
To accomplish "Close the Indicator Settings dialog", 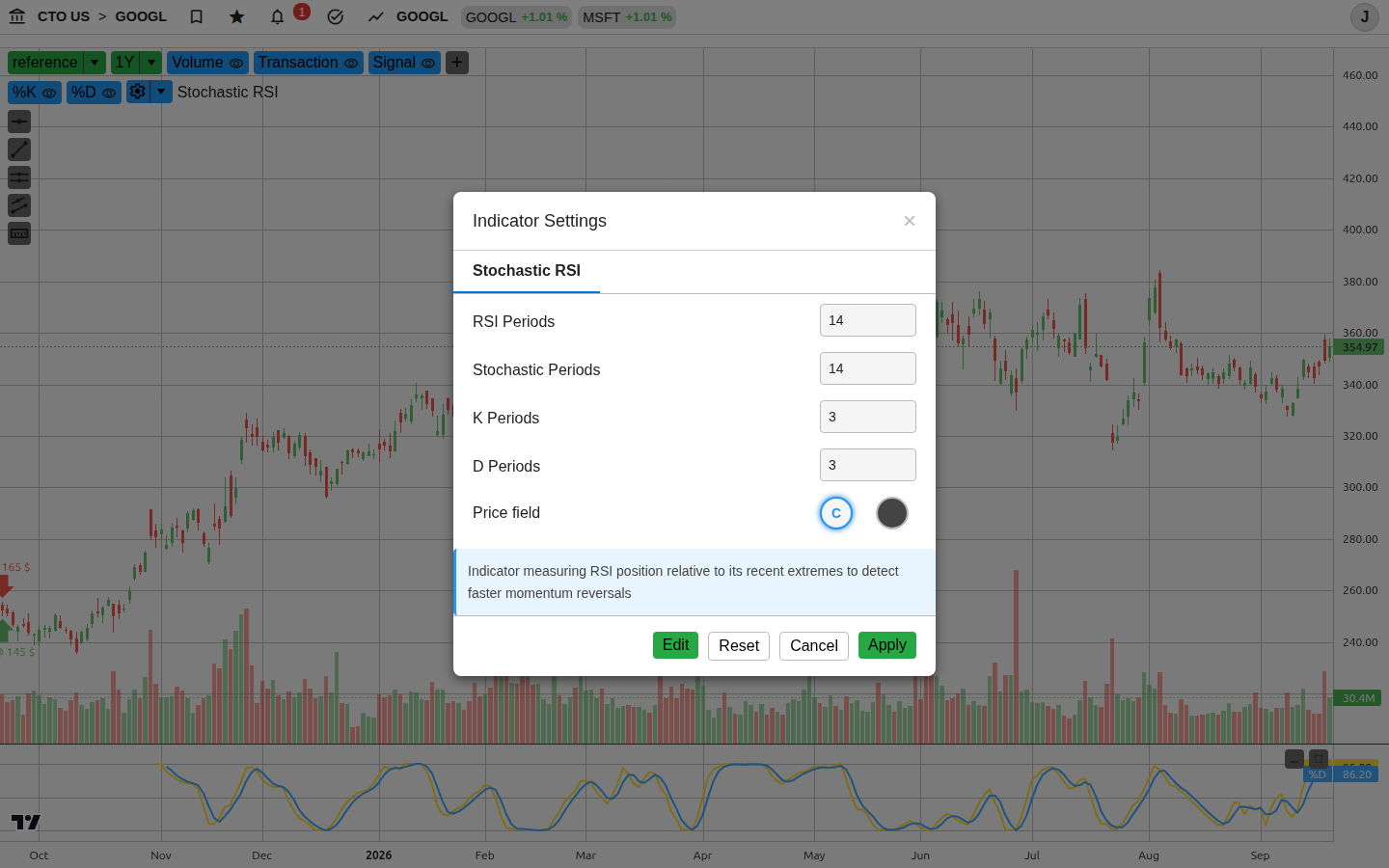I will [910, 221].
